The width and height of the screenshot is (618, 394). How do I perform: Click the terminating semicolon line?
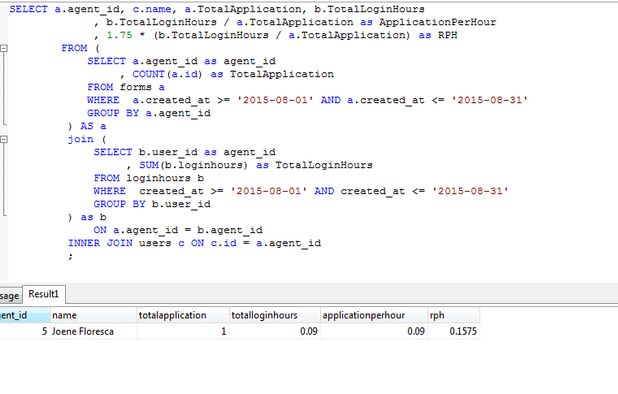point(71,256)
